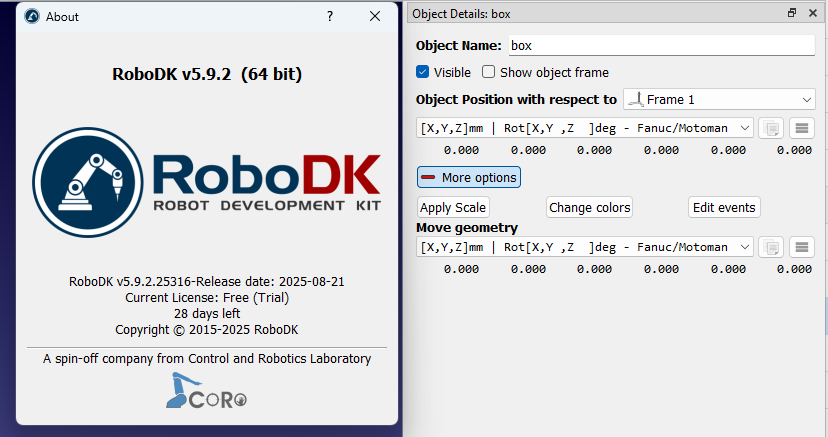Enable Show object frame checkbox
This screenshot has width=828, height=437.
tap(488, 72)
